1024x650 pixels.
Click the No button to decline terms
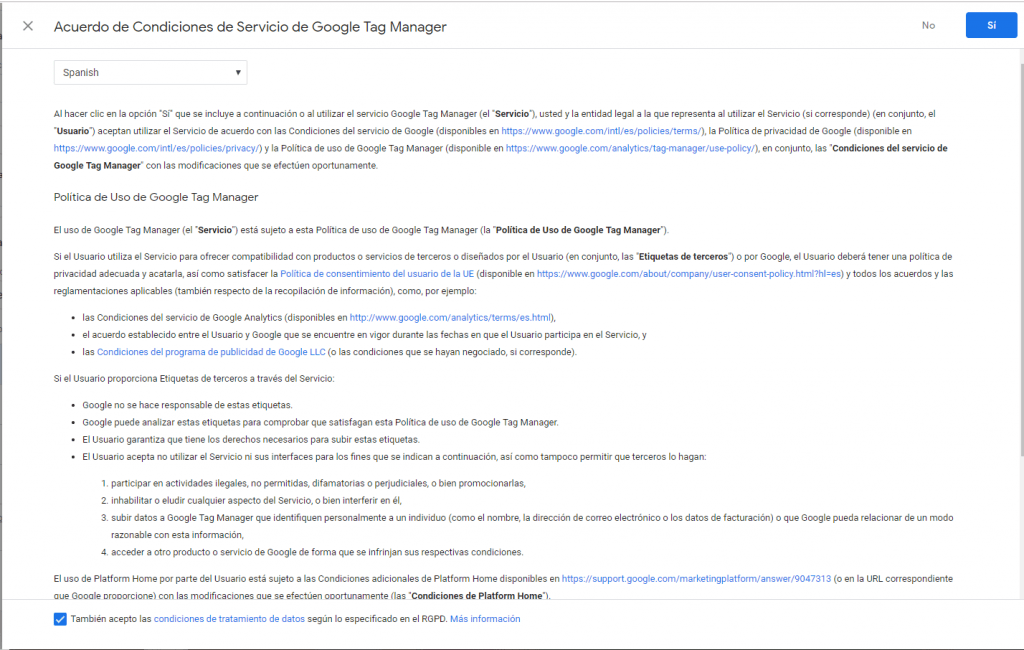point(928,25)
